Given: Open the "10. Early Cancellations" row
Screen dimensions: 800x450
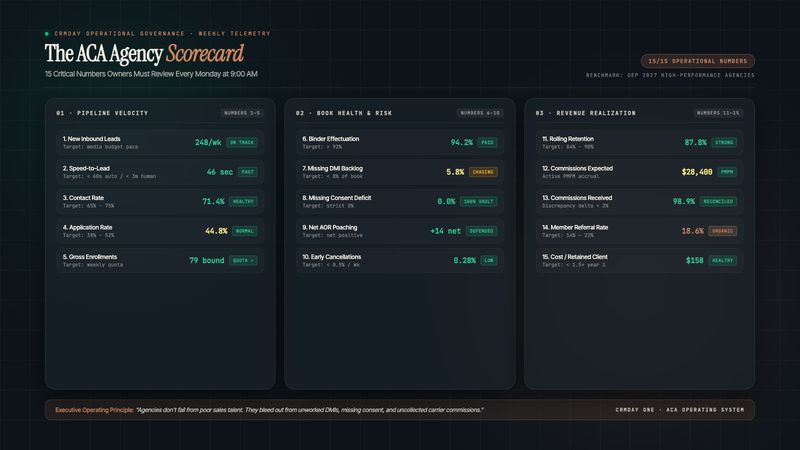Looking at the screenshot, I should (399, 261).
